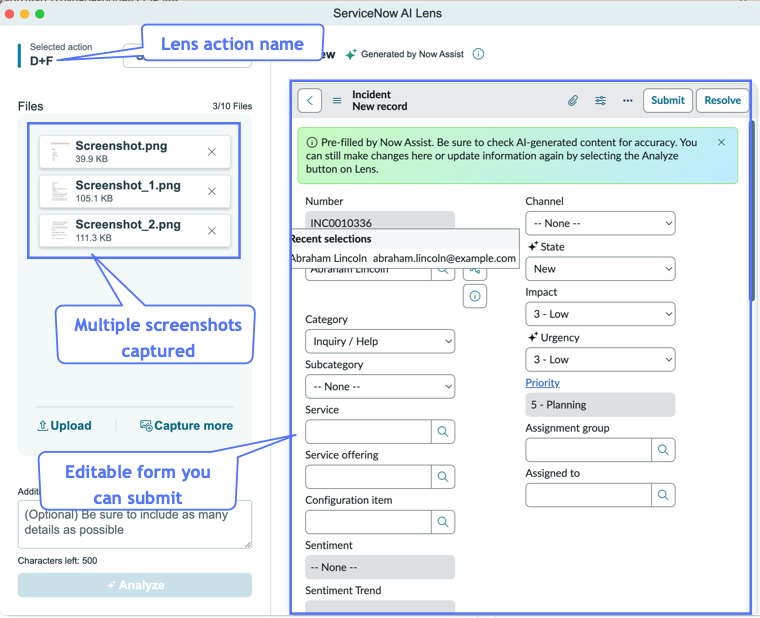Click the additional details text area
Image resolution: width=760 pixels, height=618 pixels.
pos(135,524)
